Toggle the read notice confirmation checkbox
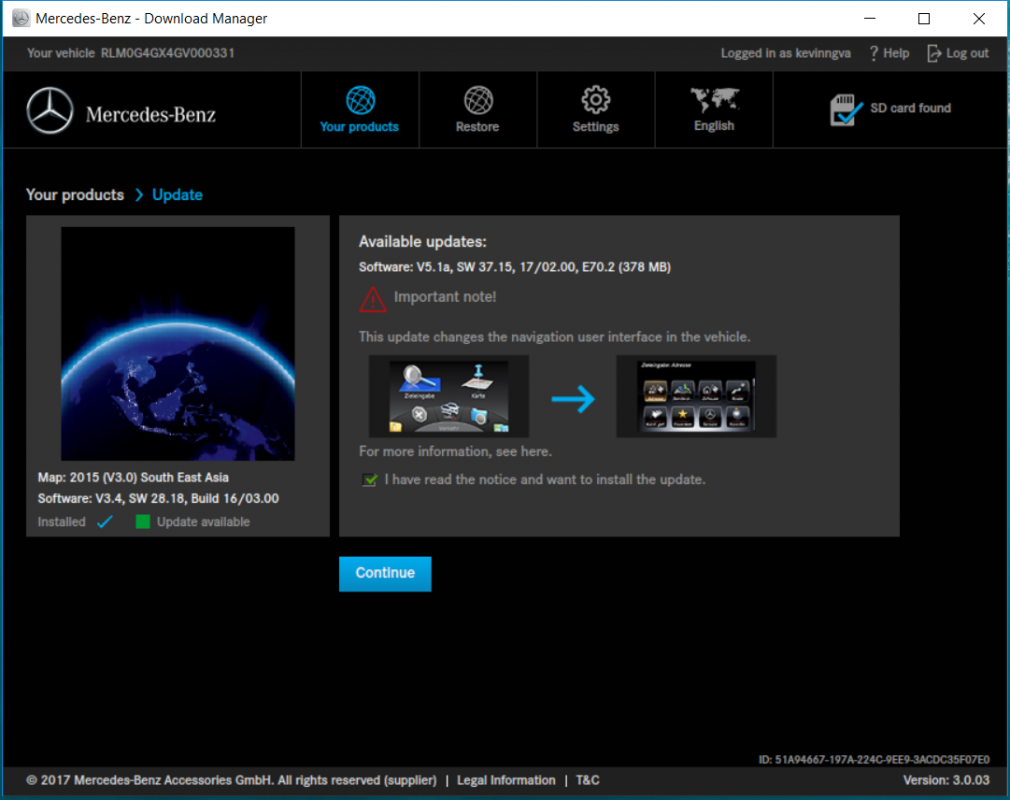Screen dimensions: 1010x800 pos(370,480)
